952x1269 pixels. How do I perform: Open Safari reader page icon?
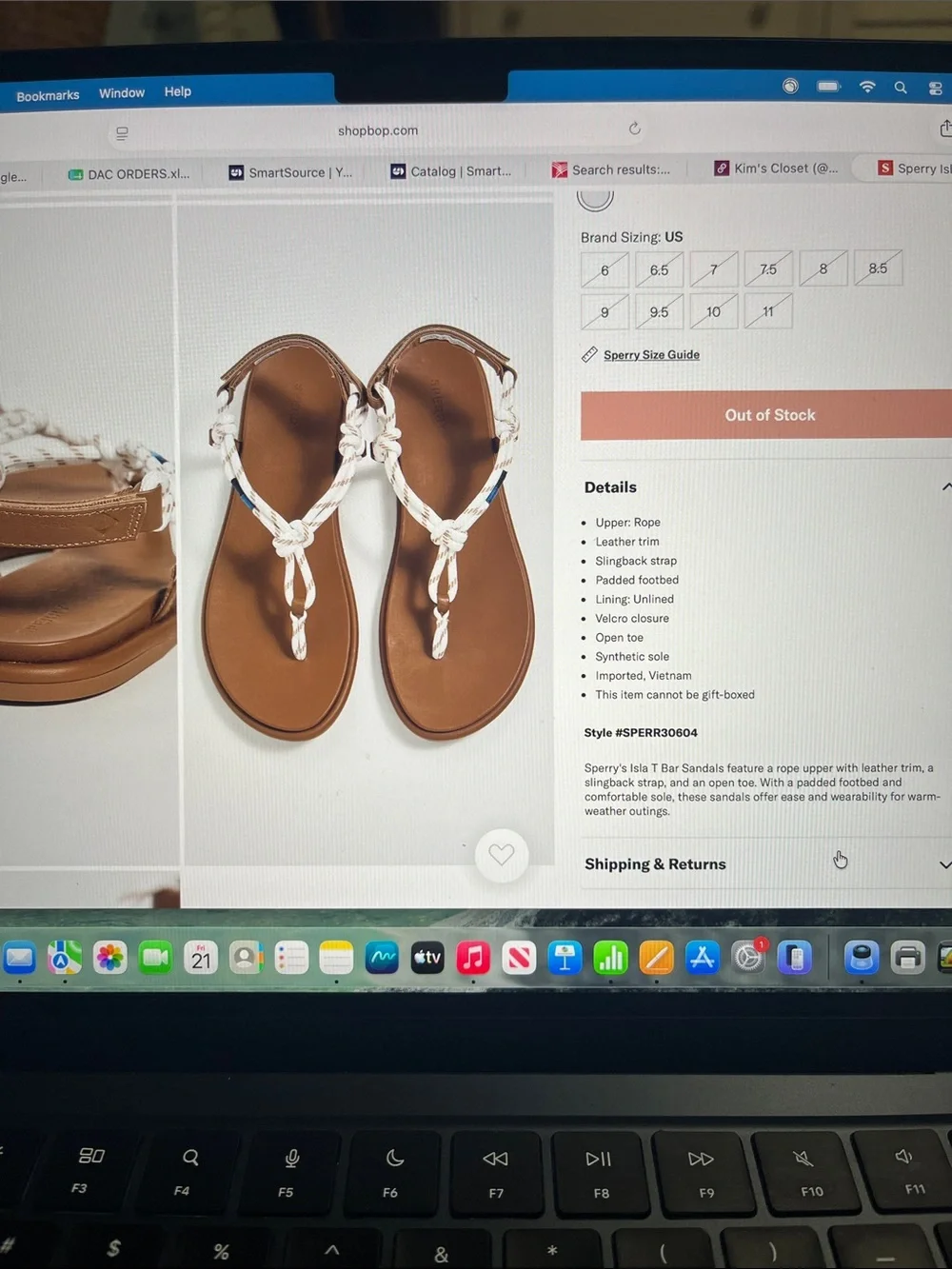pos(122,133)
